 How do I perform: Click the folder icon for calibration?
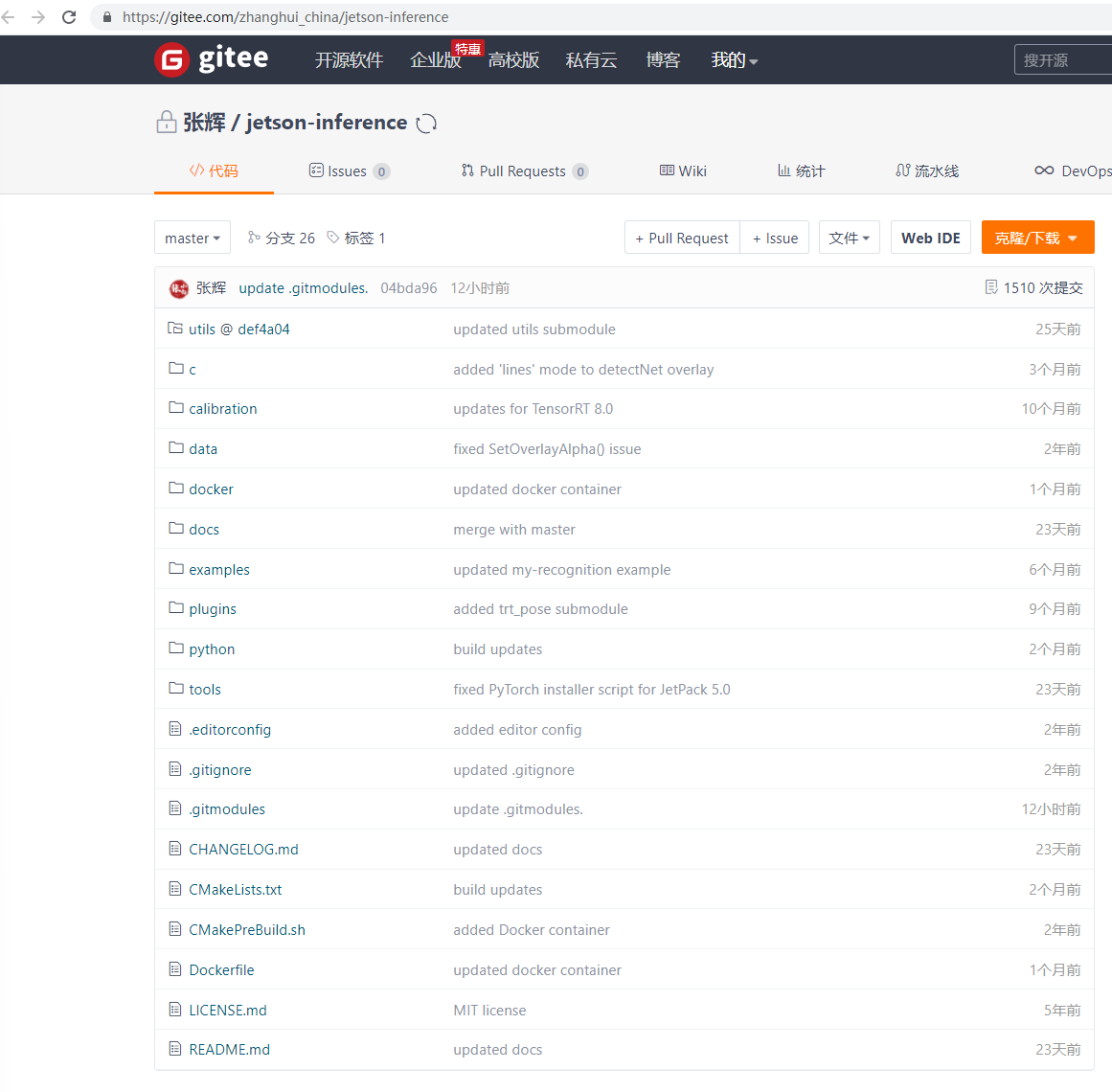tap(176, 408)
